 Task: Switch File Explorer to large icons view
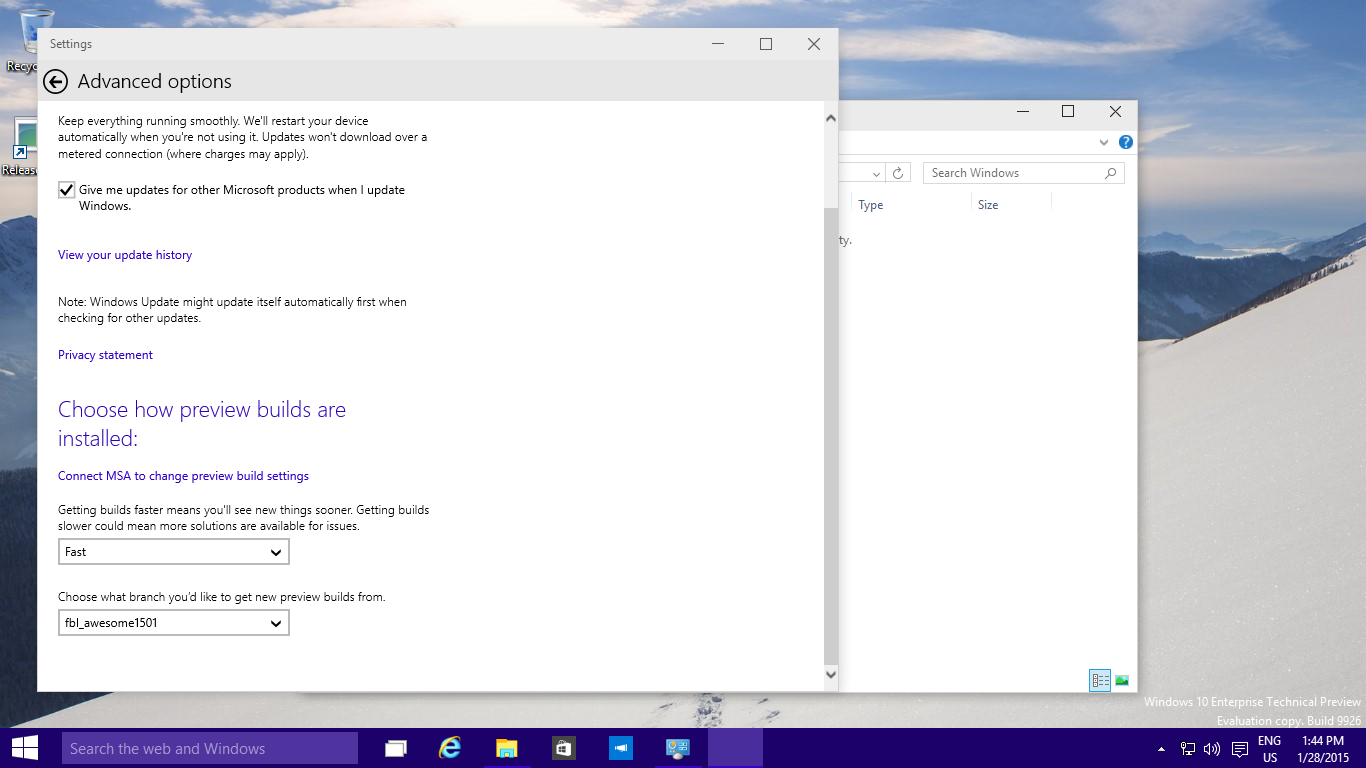click(x=1122, y=681)
